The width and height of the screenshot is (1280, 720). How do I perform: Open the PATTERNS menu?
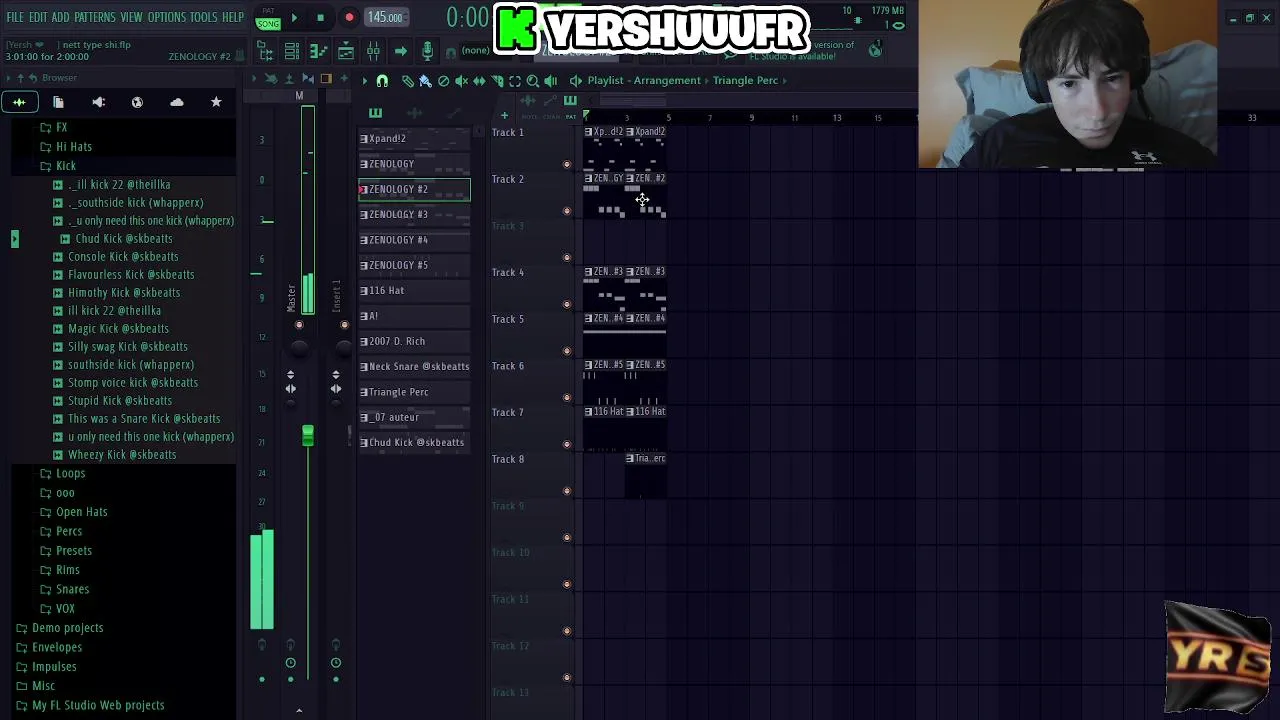tap(95, 18)
